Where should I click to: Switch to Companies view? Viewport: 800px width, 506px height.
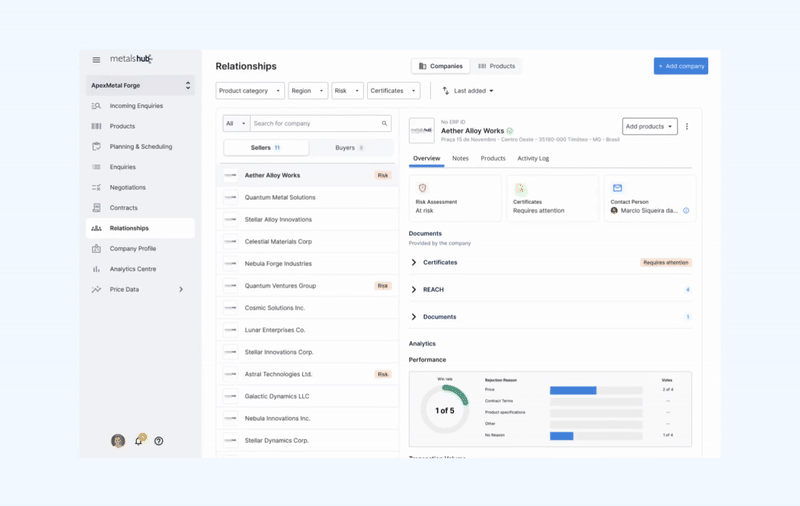[441, 66]
